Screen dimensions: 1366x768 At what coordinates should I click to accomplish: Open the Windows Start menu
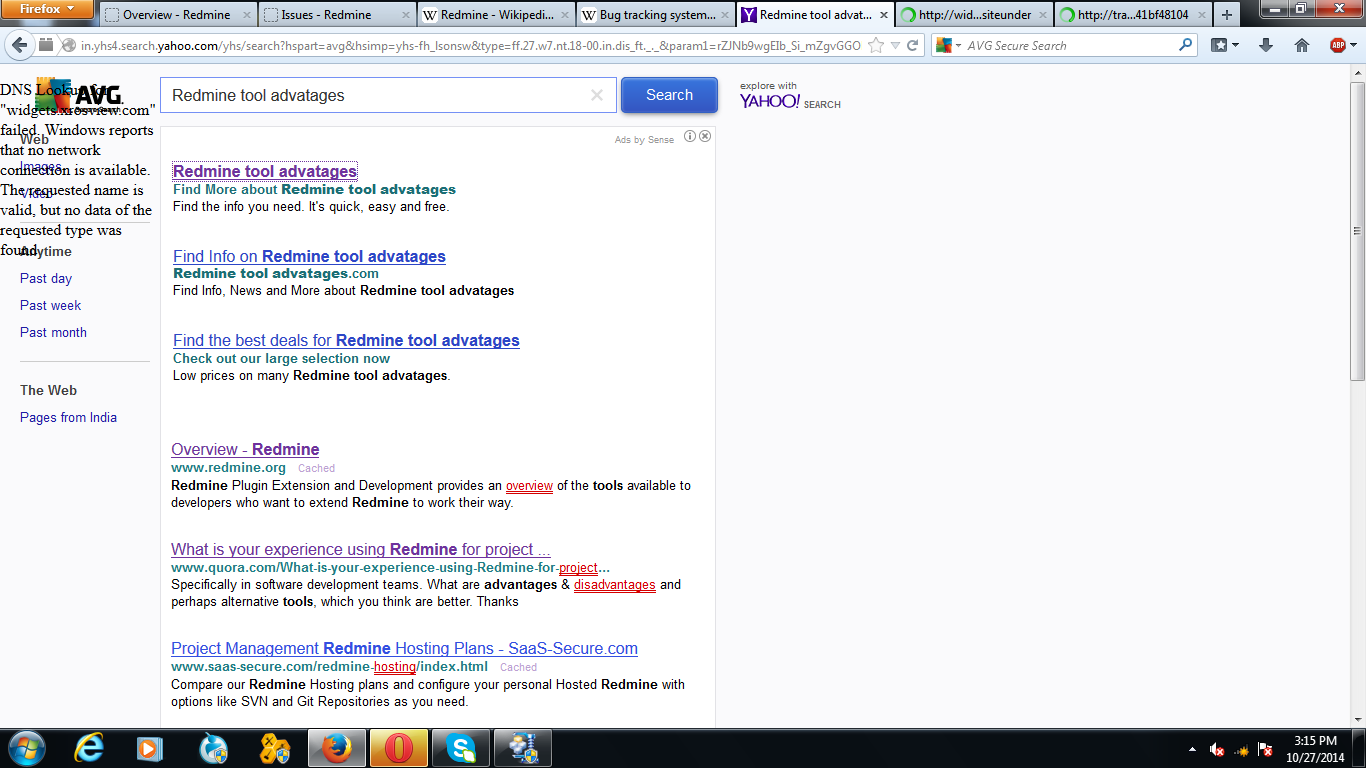(x=26, y=748)
